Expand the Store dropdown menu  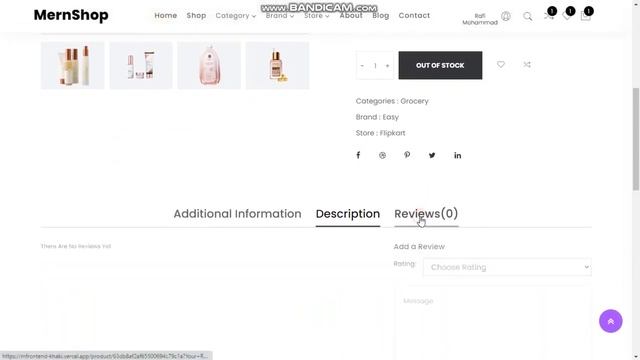316,16
